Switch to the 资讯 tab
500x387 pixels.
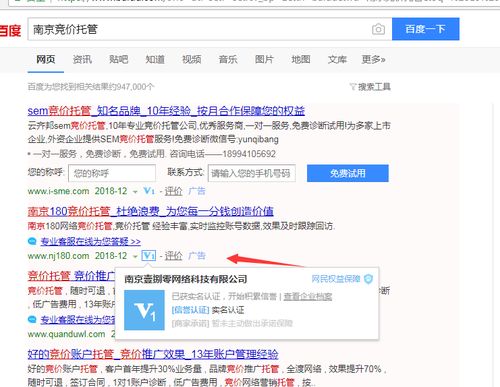click(82, 59)
